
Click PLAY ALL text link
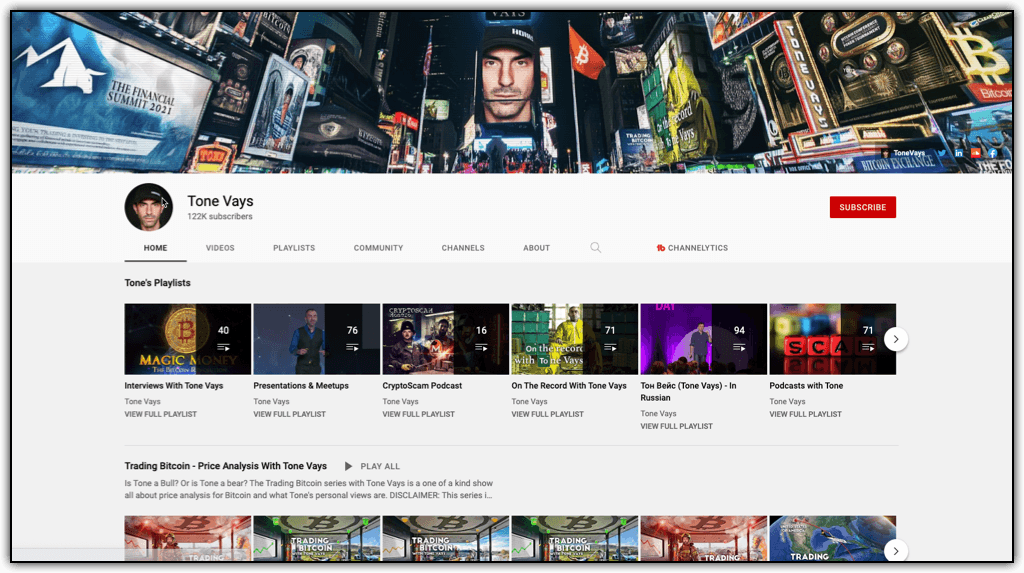pos(380,467)
